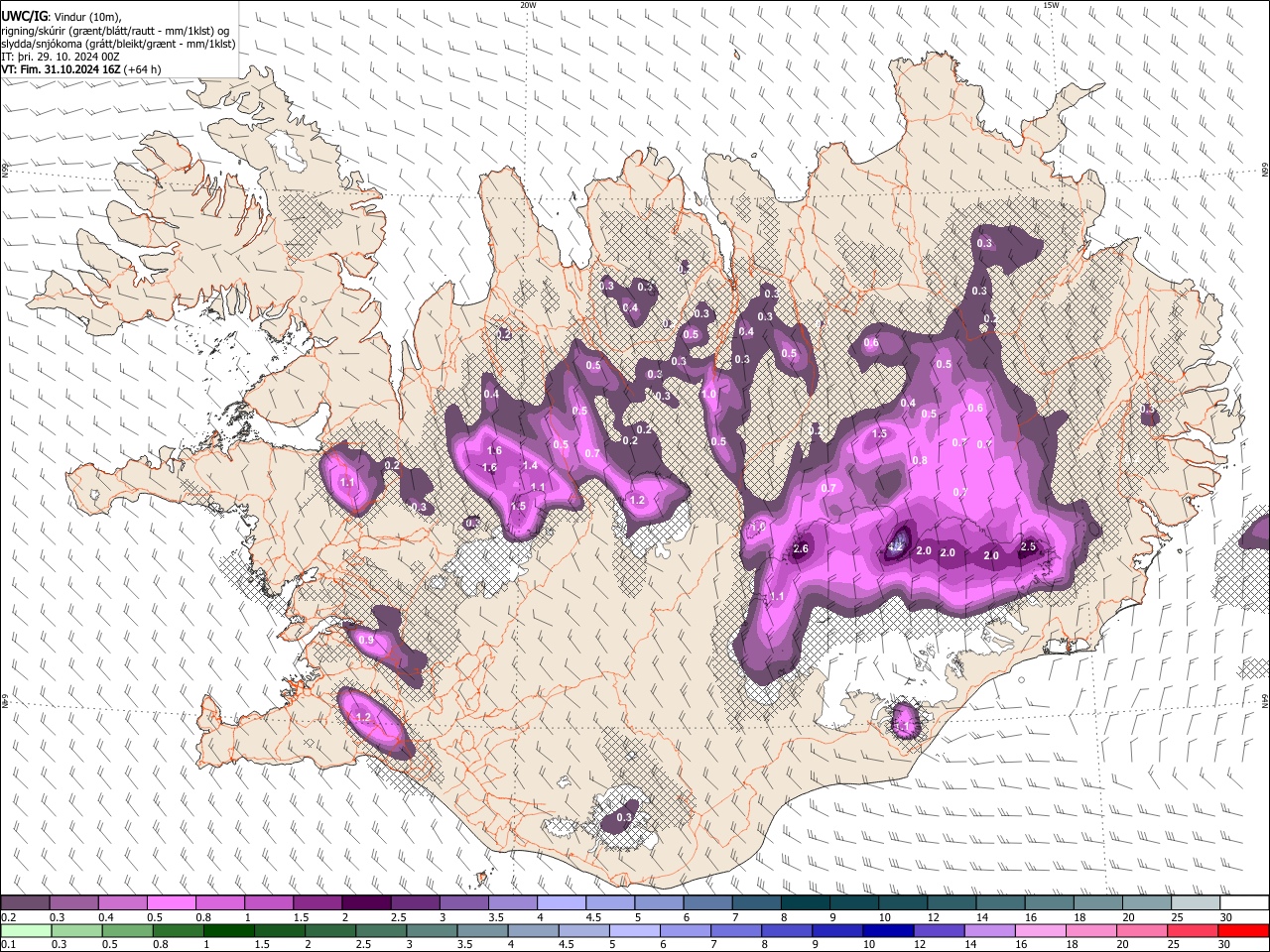
Task: Click the '(+64 h)' forecast offset text
Action: [143, 69]
